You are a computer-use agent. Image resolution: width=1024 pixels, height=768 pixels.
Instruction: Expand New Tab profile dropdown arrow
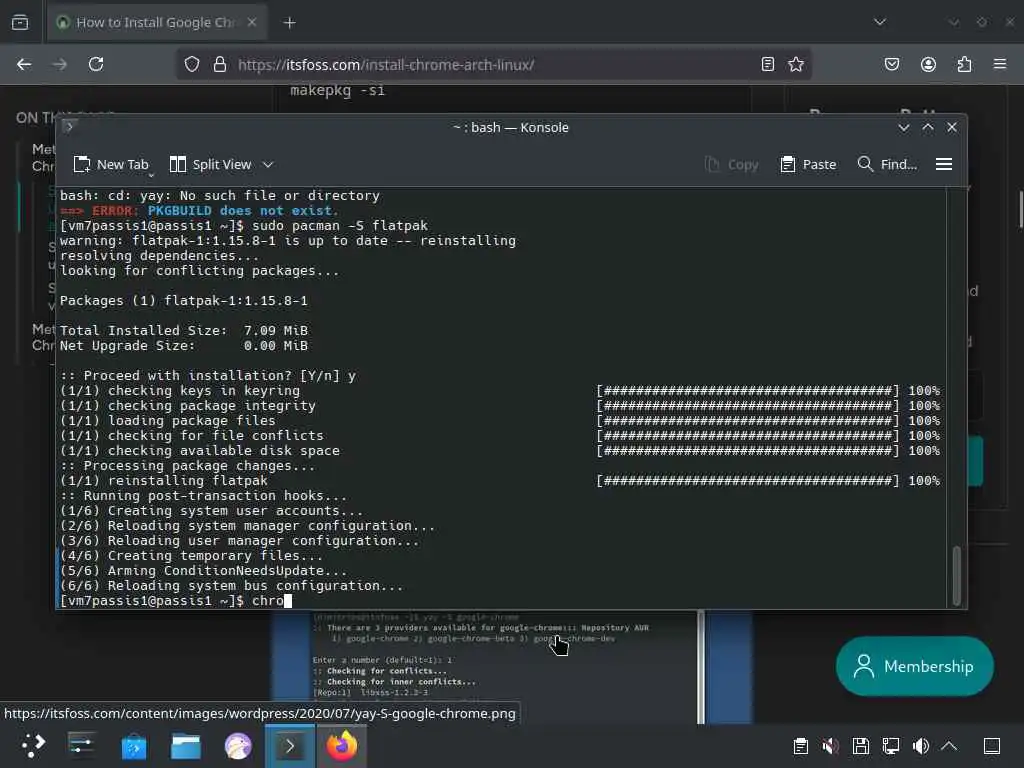click(x=152, y=175)
